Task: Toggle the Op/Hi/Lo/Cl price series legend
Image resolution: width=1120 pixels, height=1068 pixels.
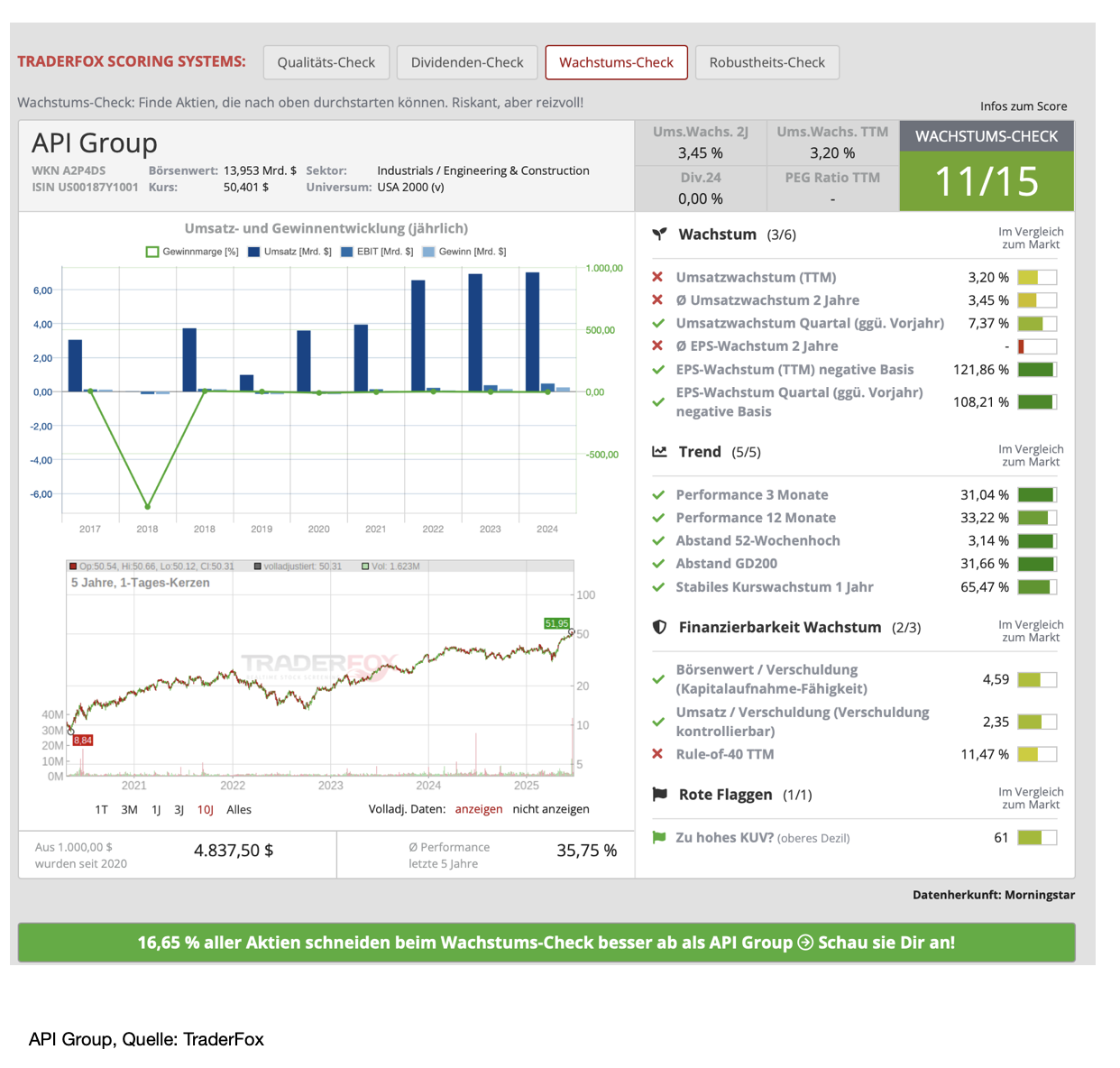Action: pyautogui.click(x=151, y=566)
